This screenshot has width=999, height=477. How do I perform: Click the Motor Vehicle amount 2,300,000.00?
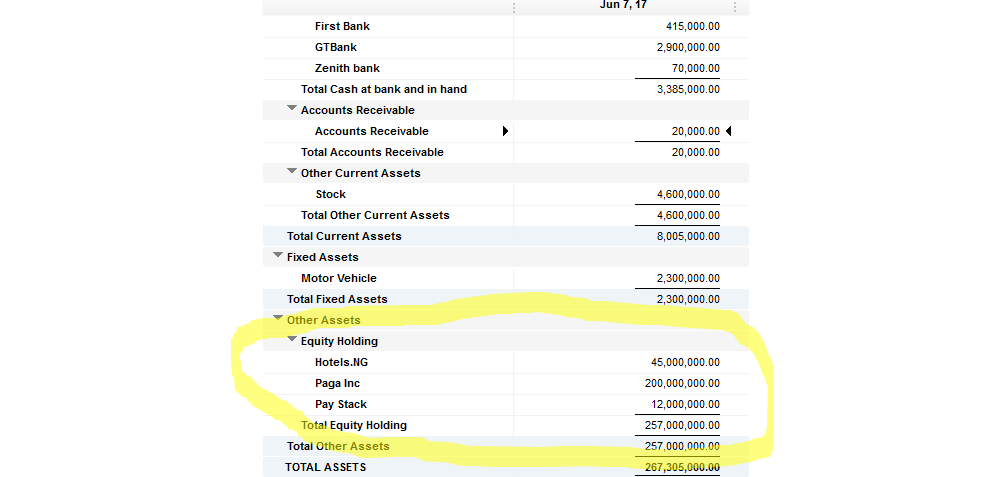689,278
